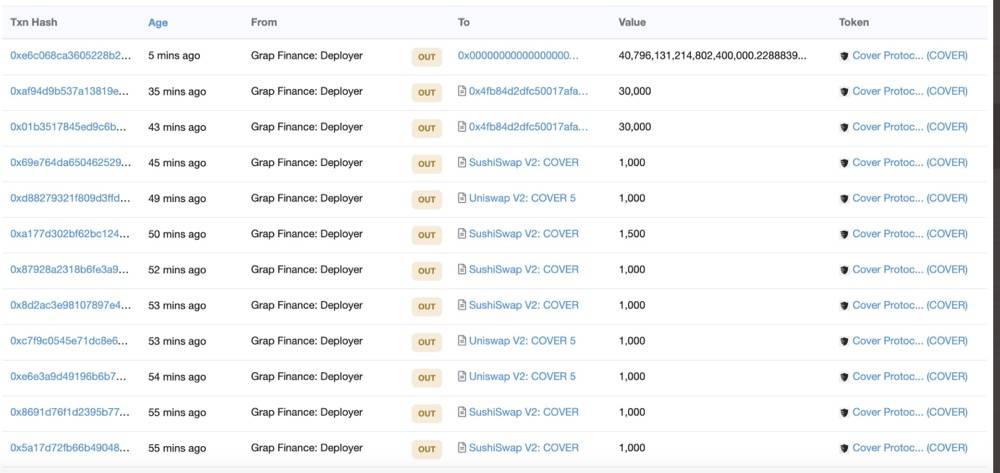1000x473 pixels.
Task: Open the Uniswap V2: COVER 5 link from 53 mins ago
Action: (x=522, y=341)
